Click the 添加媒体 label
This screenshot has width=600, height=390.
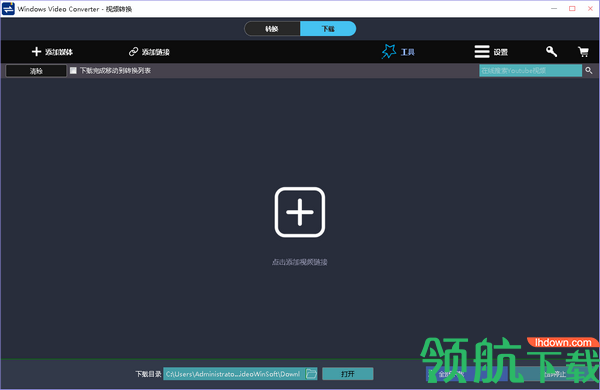[x=59, y=52]
